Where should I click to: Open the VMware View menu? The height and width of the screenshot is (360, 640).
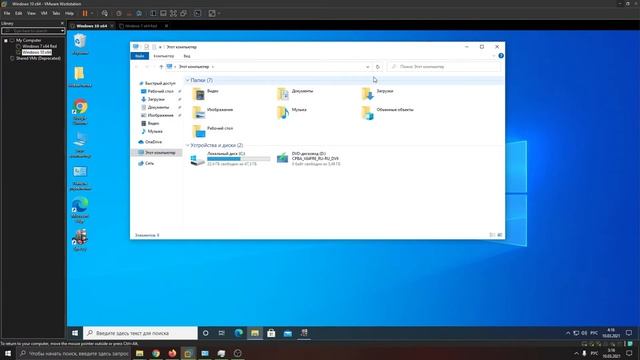[31, 13]
